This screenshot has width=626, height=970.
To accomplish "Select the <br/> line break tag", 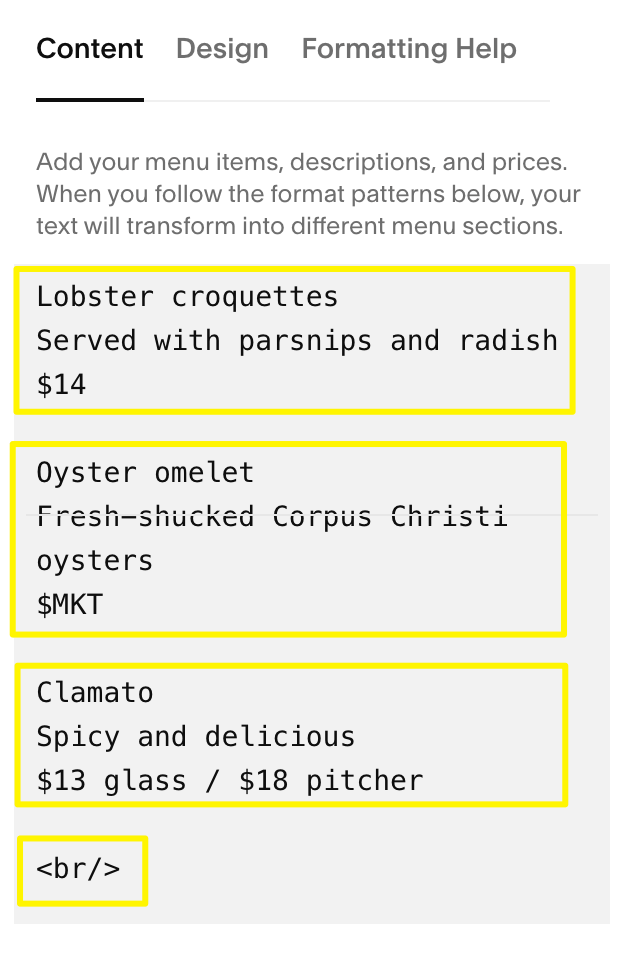I will [x=80, y=868].
